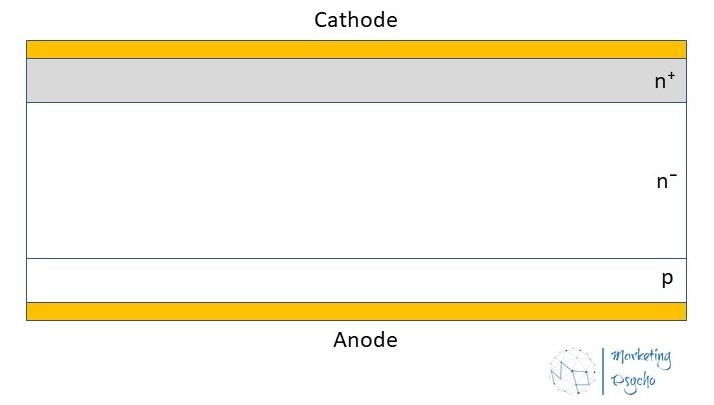Click the Cathode label above the diagram
This screenshot has width=714, height=405.
pos(356,20)
